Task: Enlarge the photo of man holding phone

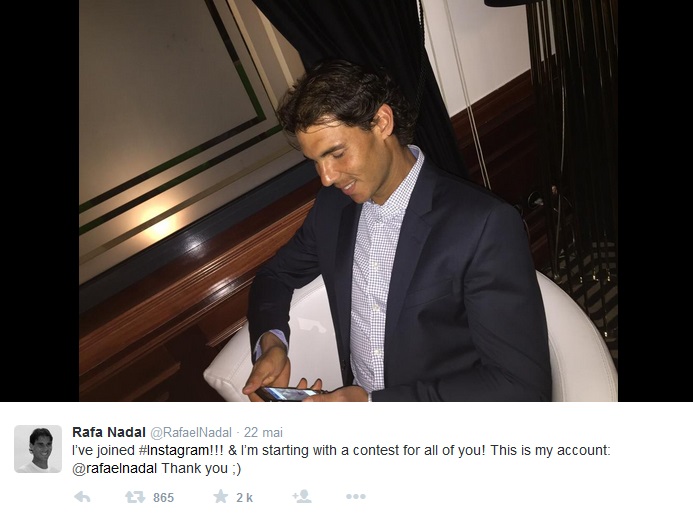Action: tap(348, 201)
